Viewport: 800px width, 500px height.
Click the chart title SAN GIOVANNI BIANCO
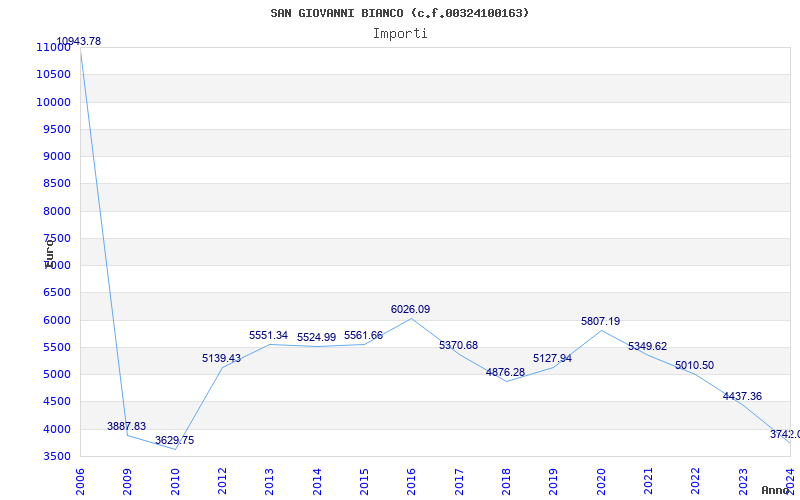400,13
